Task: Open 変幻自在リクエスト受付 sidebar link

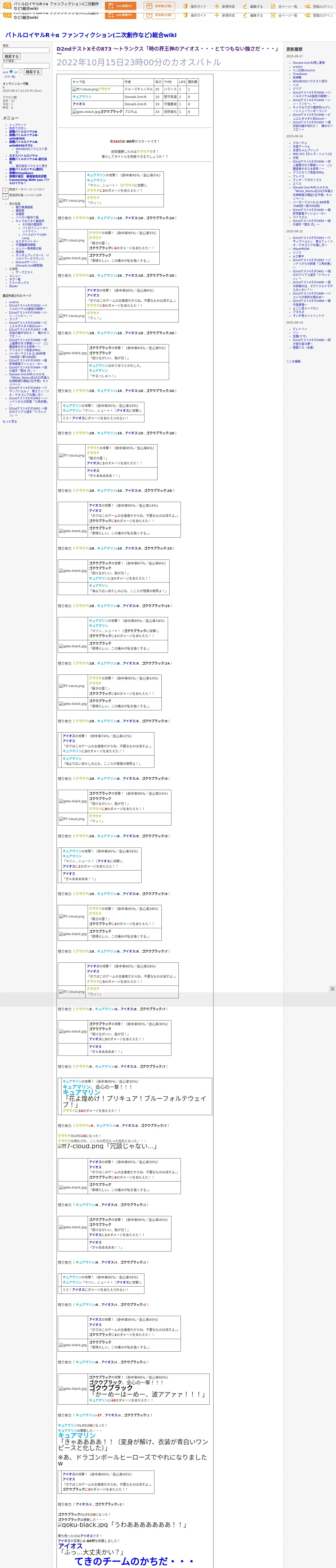Action: [31, 166]
